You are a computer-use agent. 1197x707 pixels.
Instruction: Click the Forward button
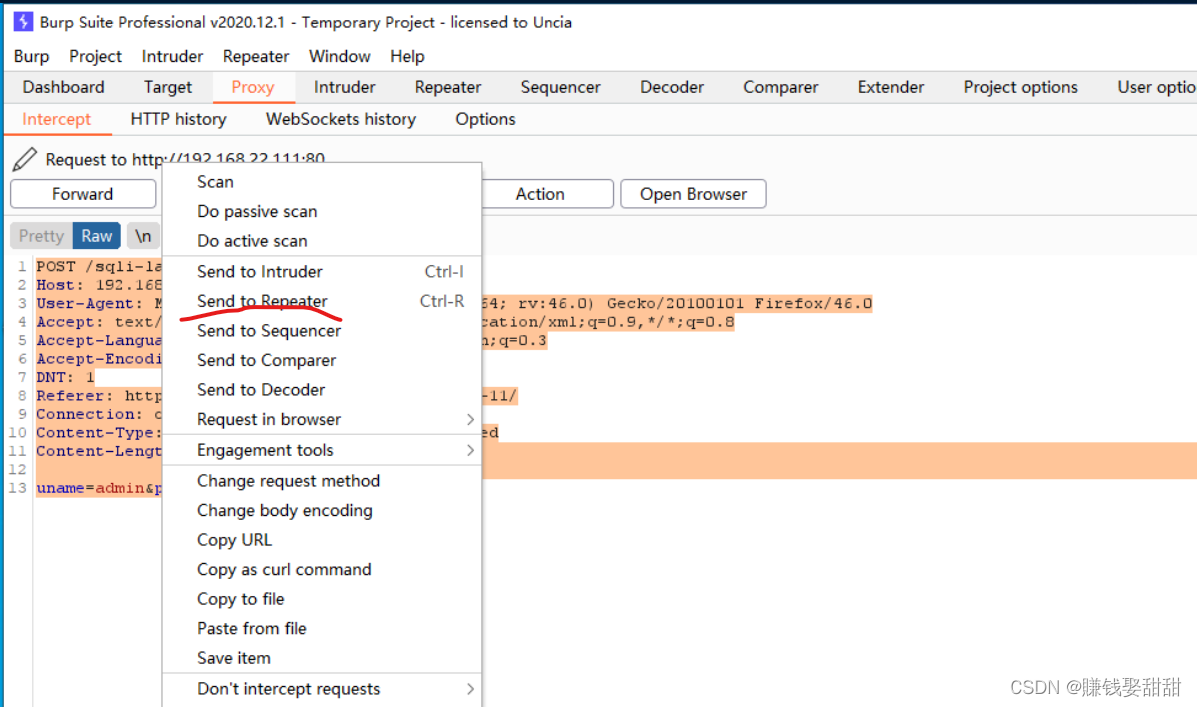83,194
